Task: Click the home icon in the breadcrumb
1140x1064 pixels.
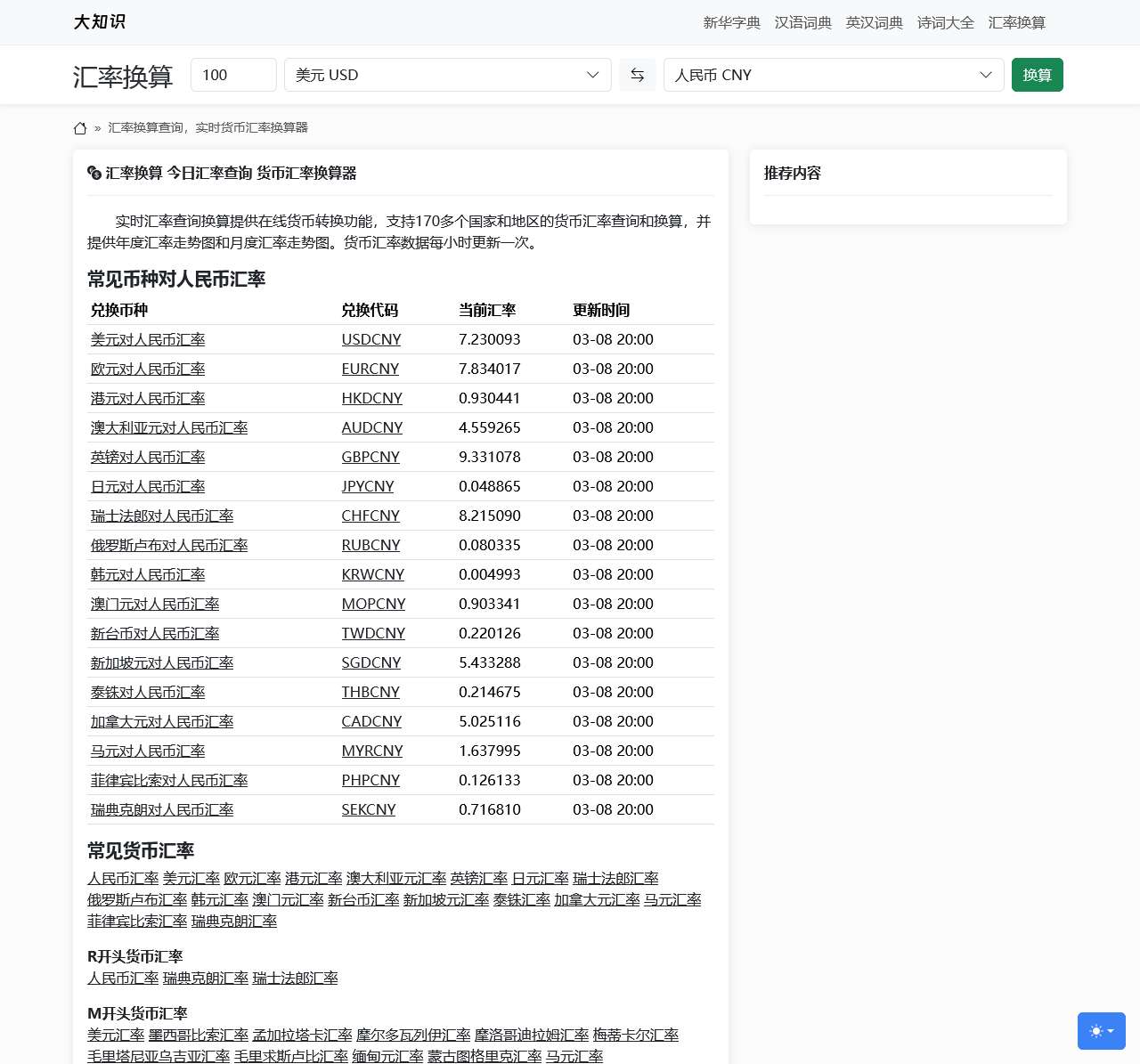Action: 80,128
